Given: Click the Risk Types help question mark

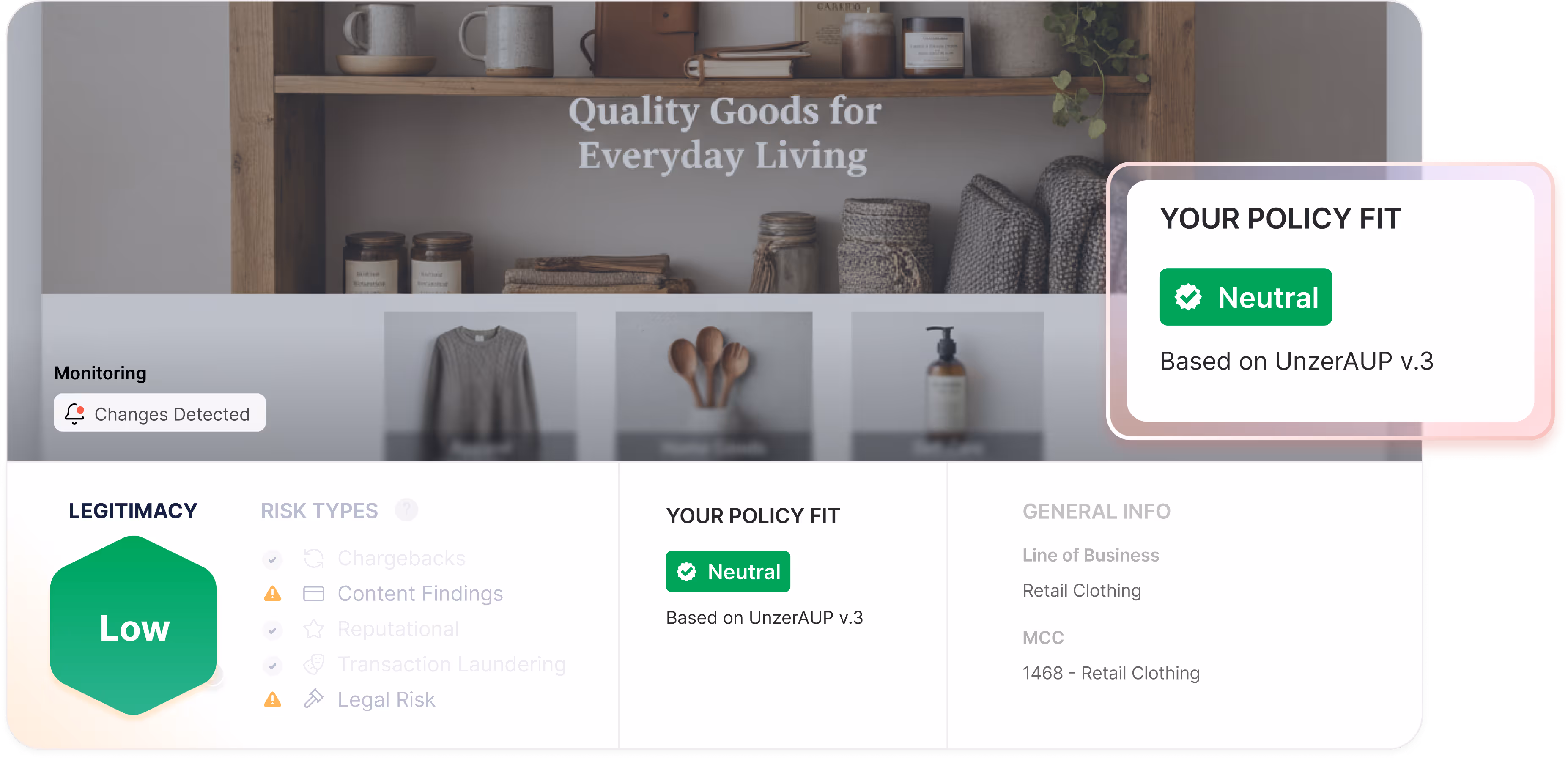Looking at the screenshot, I should click(x=406, y=510).
